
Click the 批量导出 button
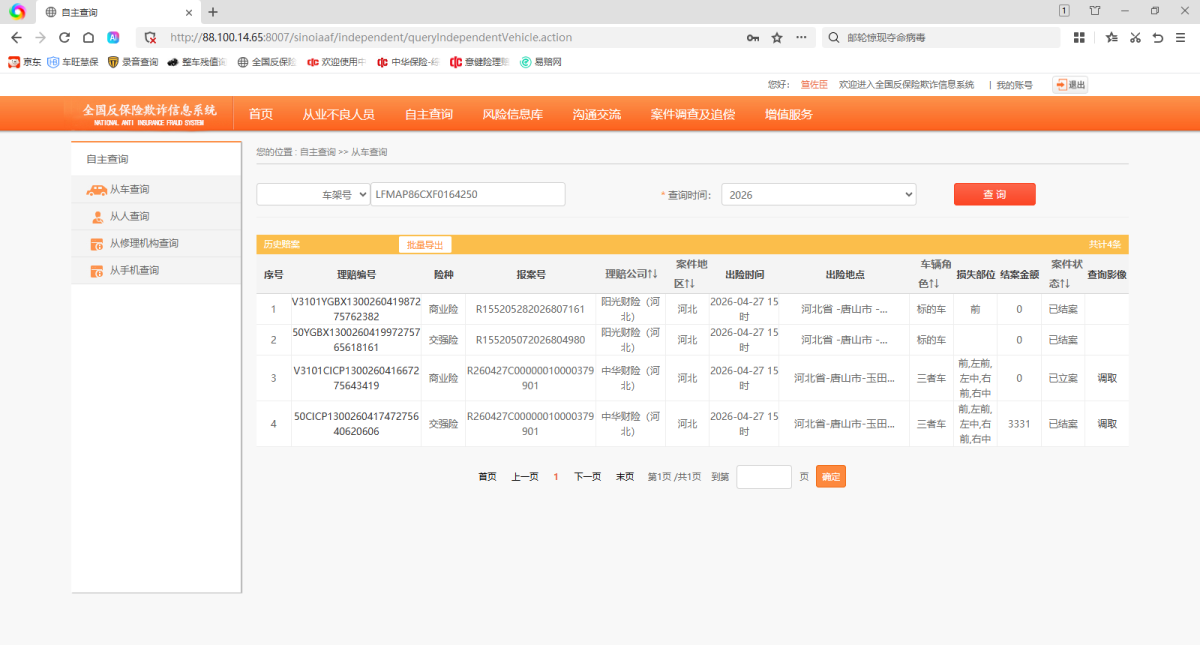(x=424, y=244)
